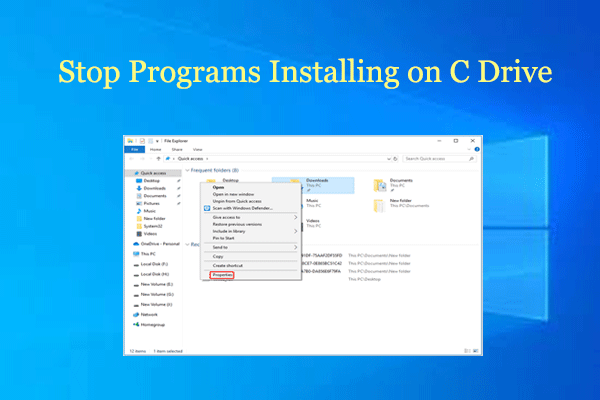Click the Network icon in navigation pane
The image size is (600, 400).
tap(136, 315)
